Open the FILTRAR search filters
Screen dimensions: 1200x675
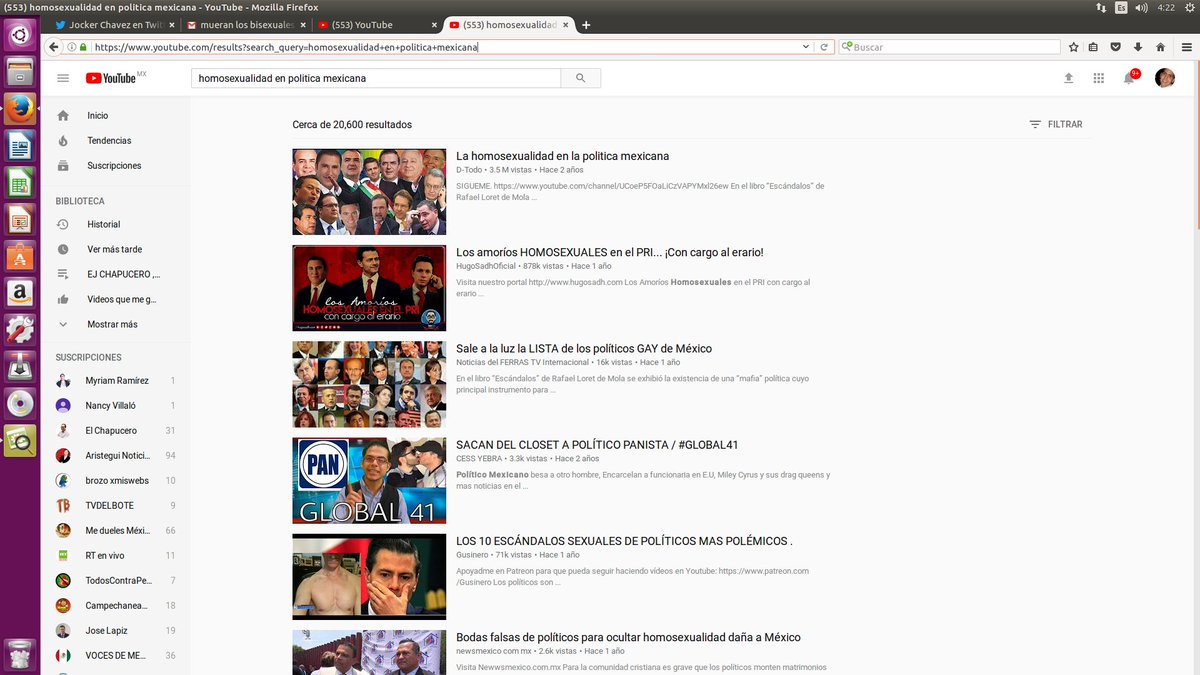pos(1056,125)
